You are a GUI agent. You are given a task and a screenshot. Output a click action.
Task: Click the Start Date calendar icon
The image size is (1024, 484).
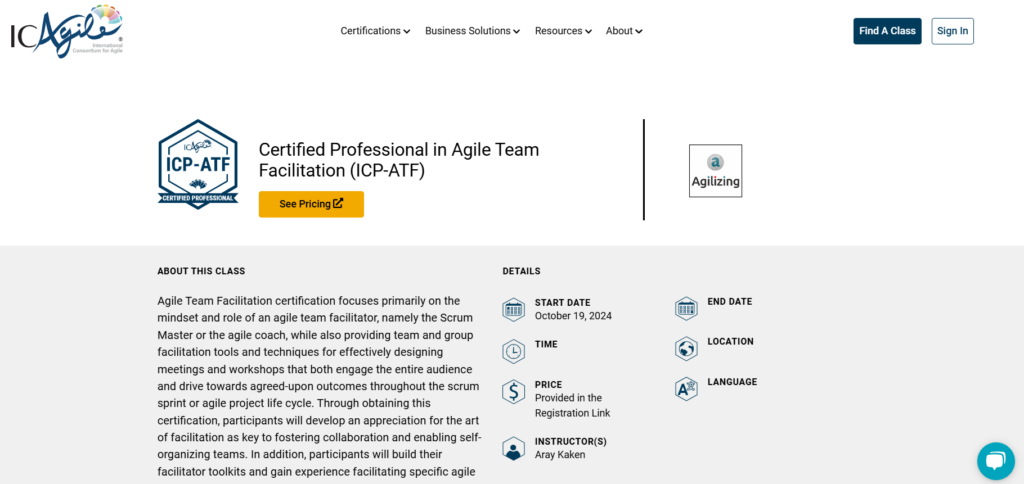[513, 309]
